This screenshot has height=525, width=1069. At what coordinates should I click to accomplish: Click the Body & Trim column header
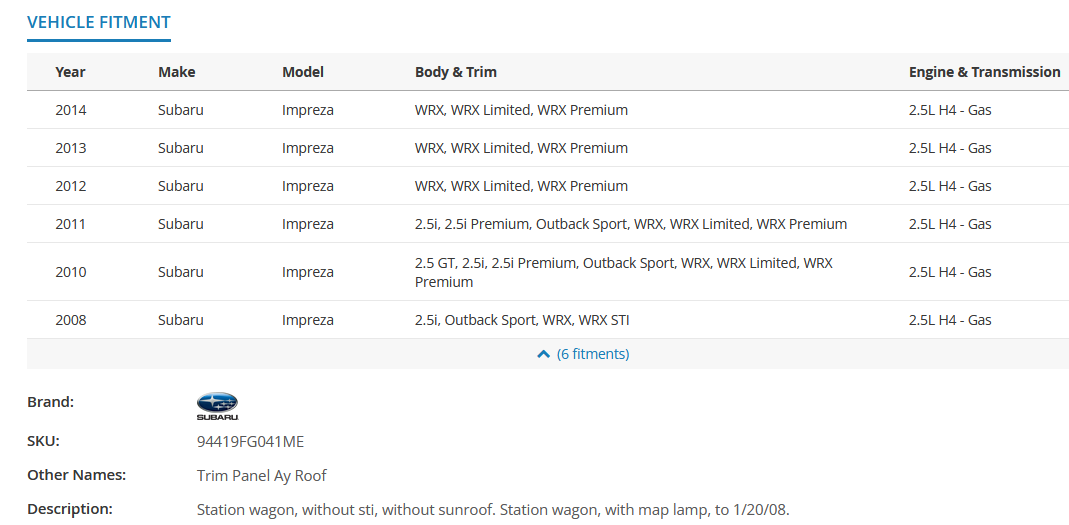[x=455, y=72]
